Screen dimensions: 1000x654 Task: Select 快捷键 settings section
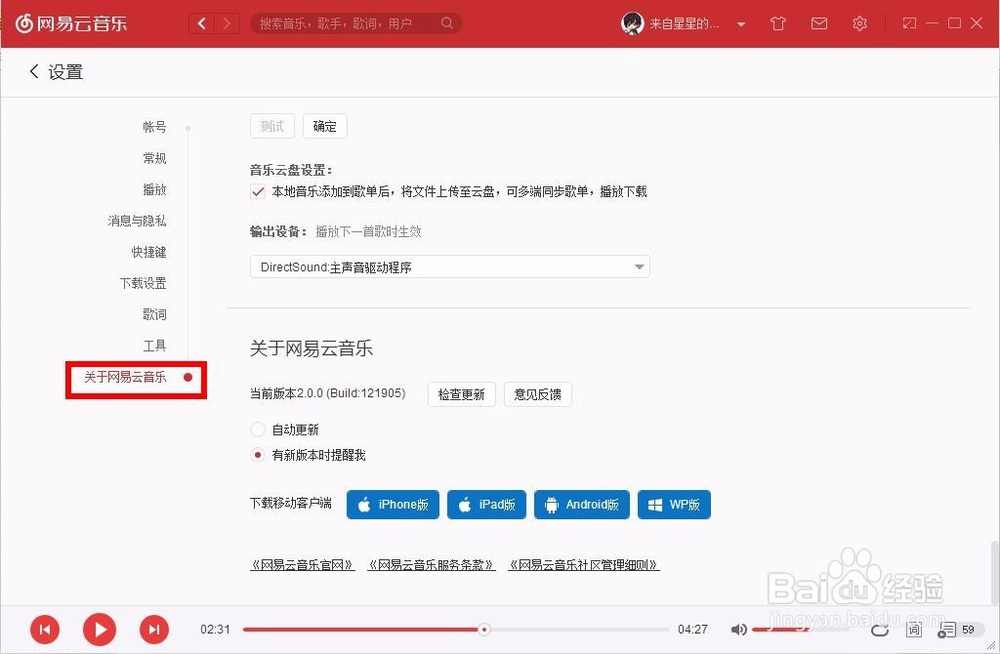[149, 252]
